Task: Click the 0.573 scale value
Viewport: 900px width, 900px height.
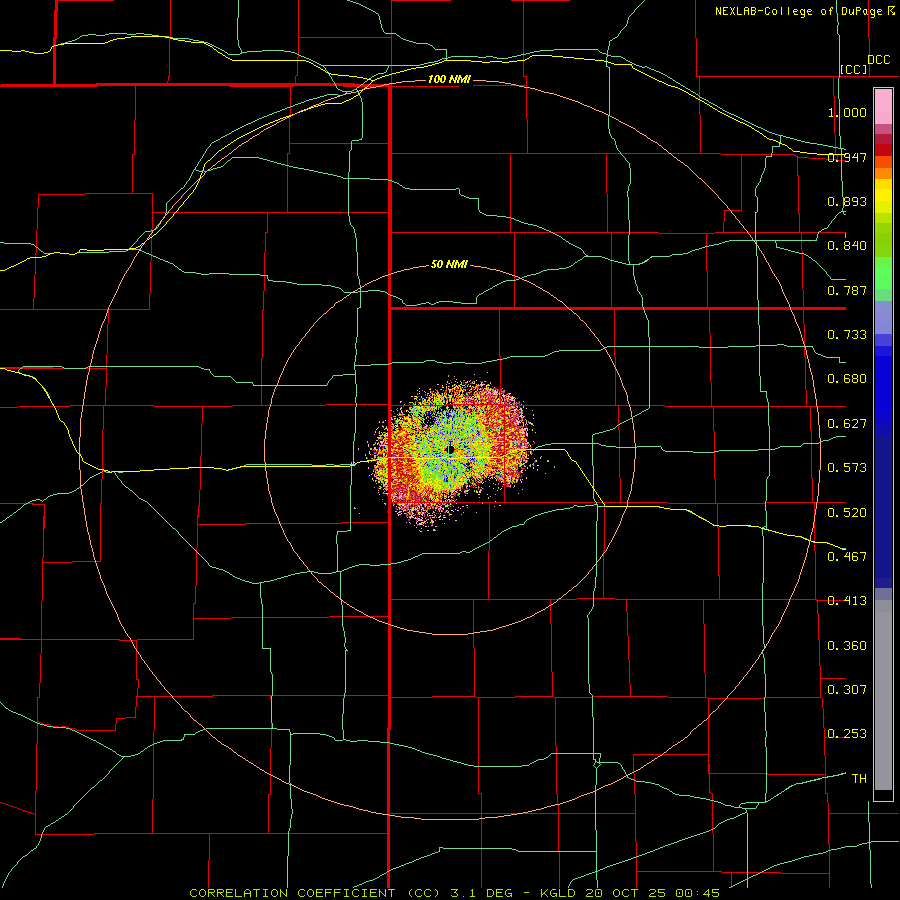Action: click(847, 468)
